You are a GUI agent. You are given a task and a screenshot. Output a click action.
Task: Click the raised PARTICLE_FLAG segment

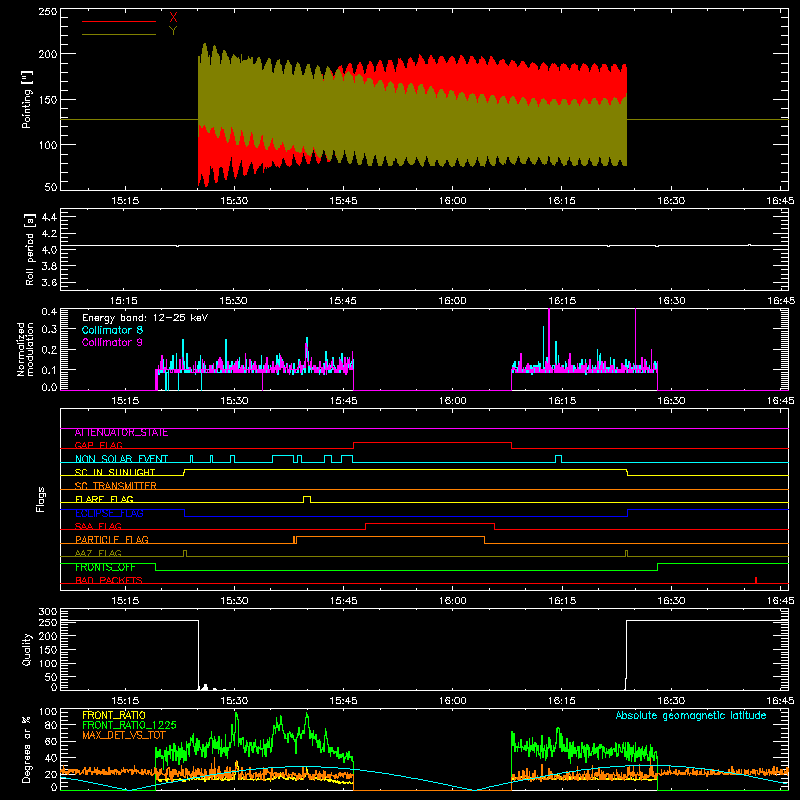[x=390, y=537]
